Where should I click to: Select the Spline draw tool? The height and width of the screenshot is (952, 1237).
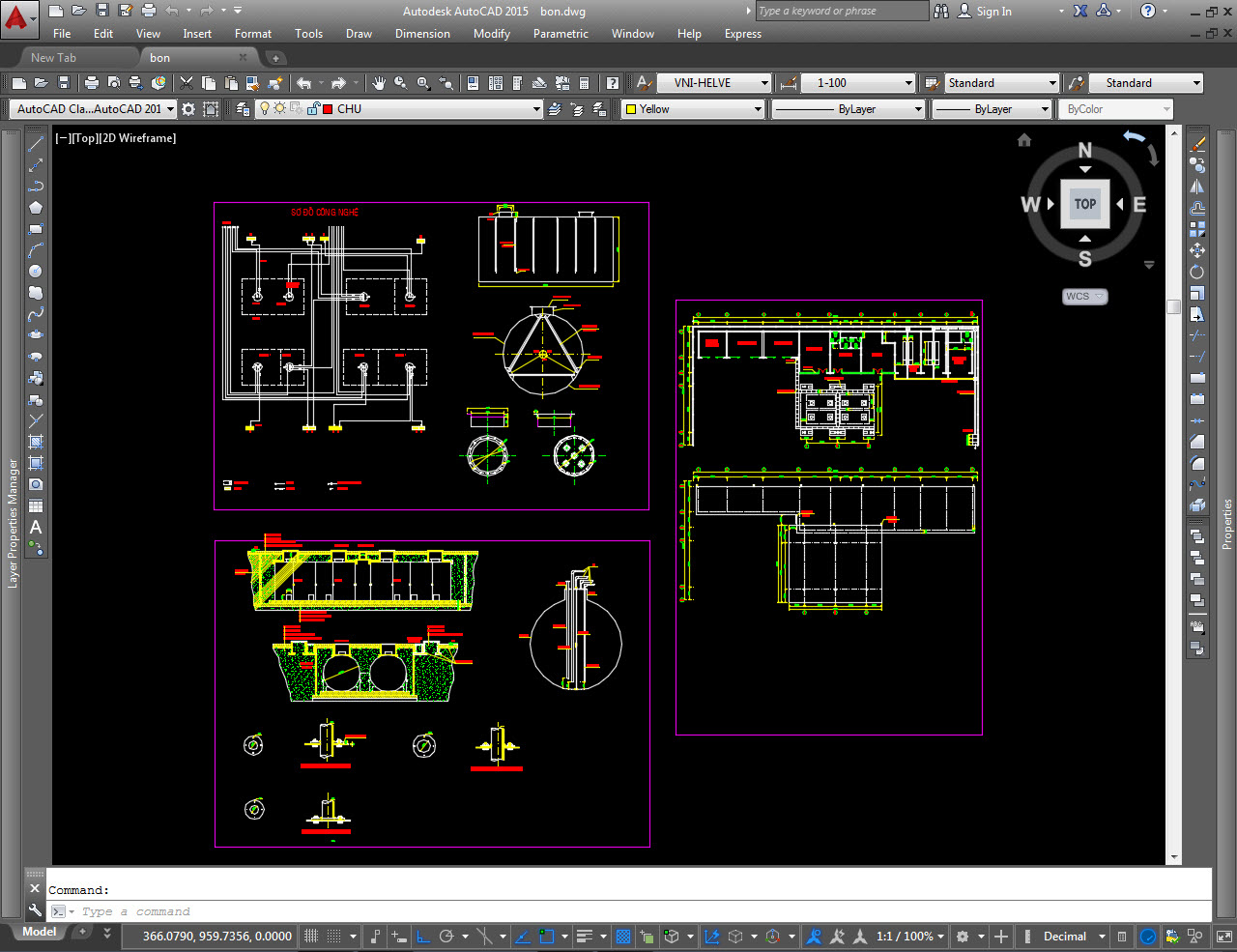pos(36,314)
